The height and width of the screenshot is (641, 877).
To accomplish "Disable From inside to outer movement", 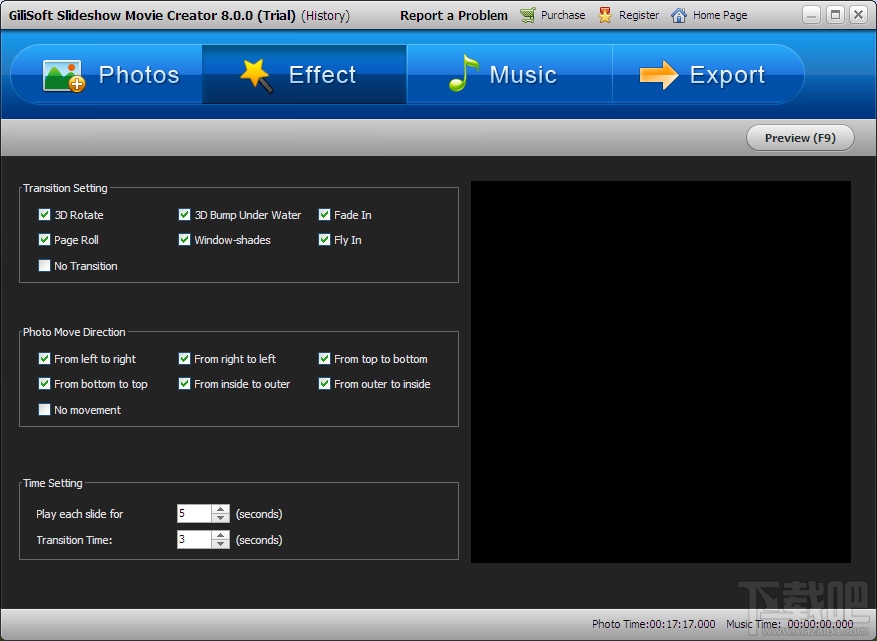I will pos(184,383).
